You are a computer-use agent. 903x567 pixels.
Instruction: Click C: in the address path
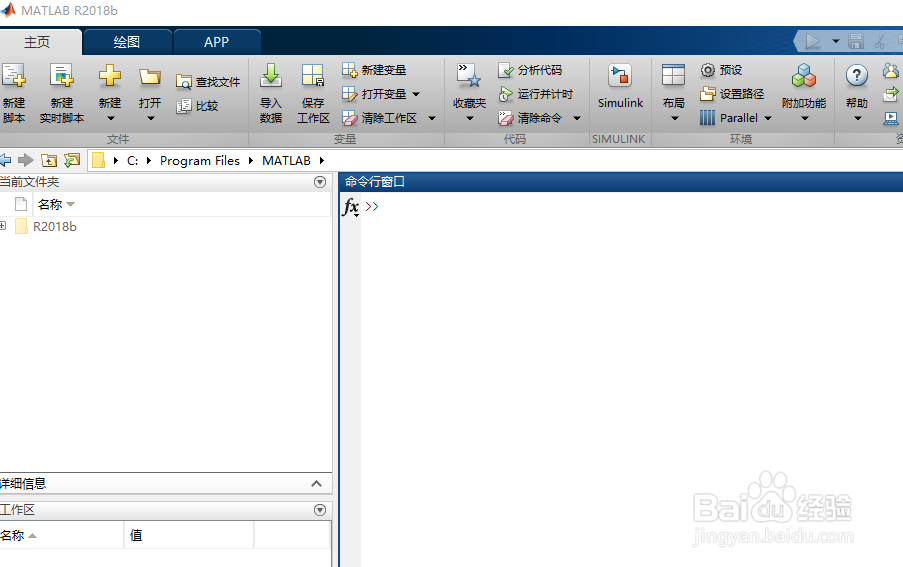pos(132,161)
